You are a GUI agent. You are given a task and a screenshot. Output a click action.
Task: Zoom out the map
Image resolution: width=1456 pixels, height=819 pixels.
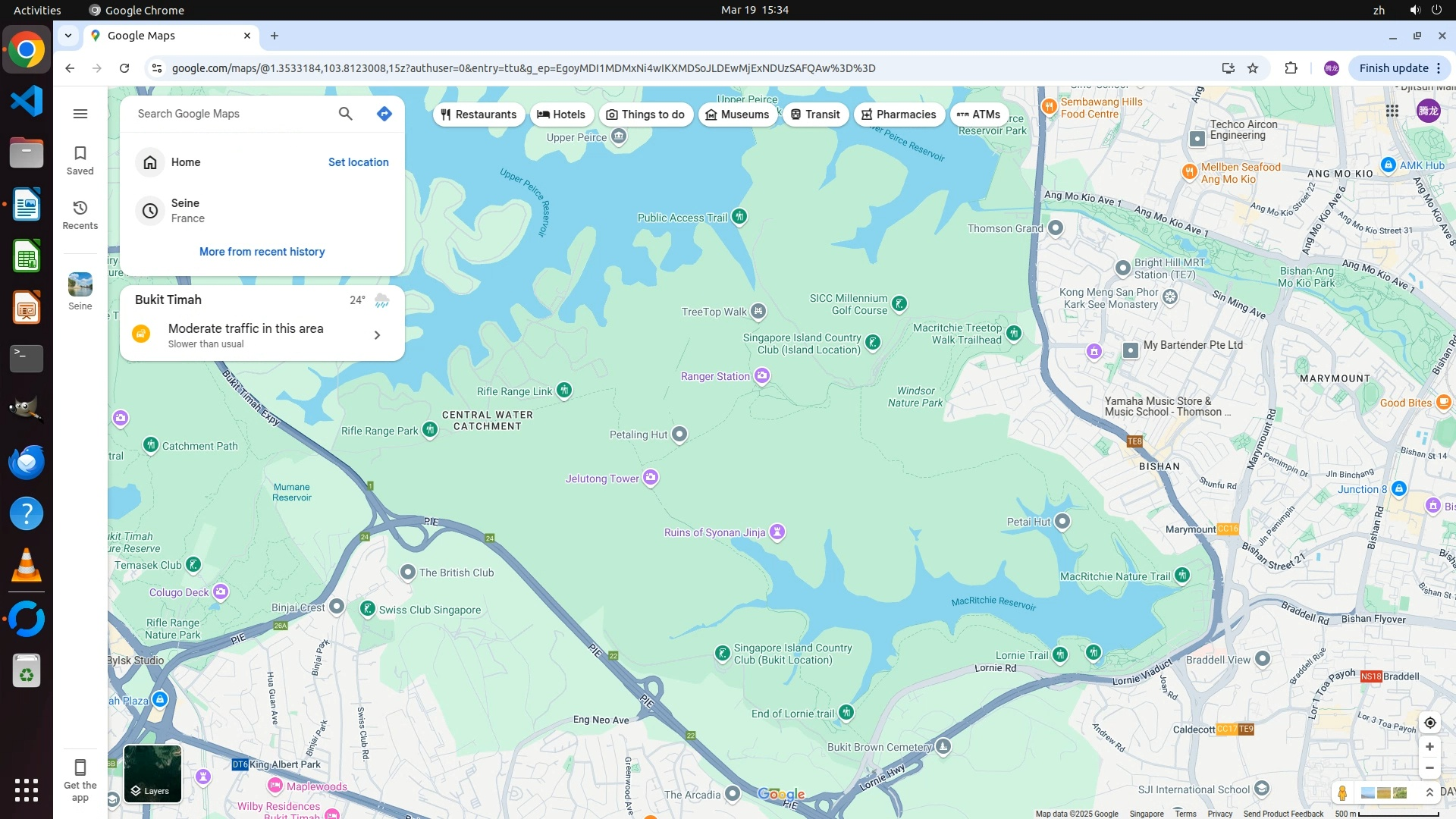(x=1429, y=767)
